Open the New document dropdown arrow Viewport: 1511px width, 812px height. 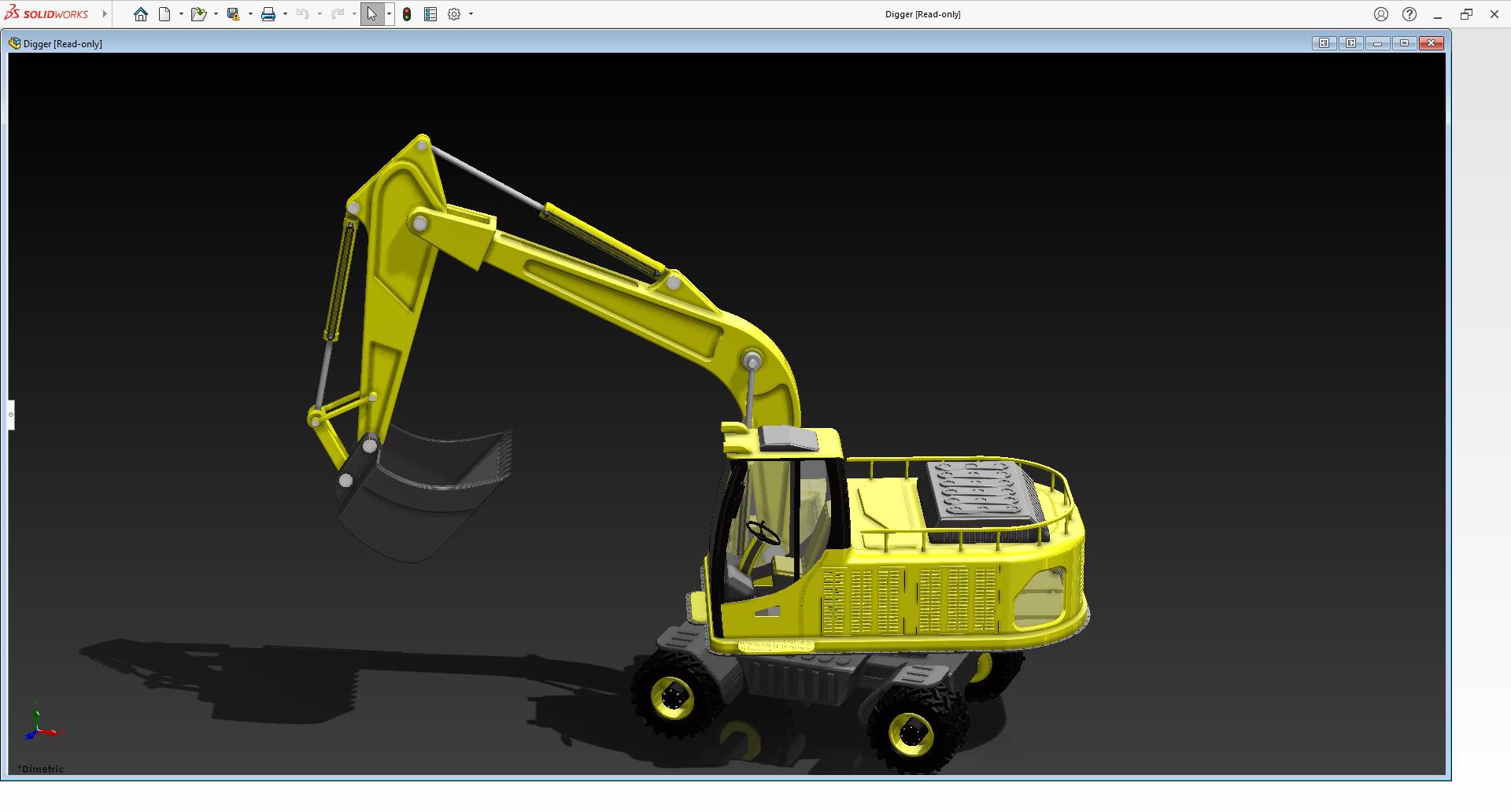(x=181, y=14)
